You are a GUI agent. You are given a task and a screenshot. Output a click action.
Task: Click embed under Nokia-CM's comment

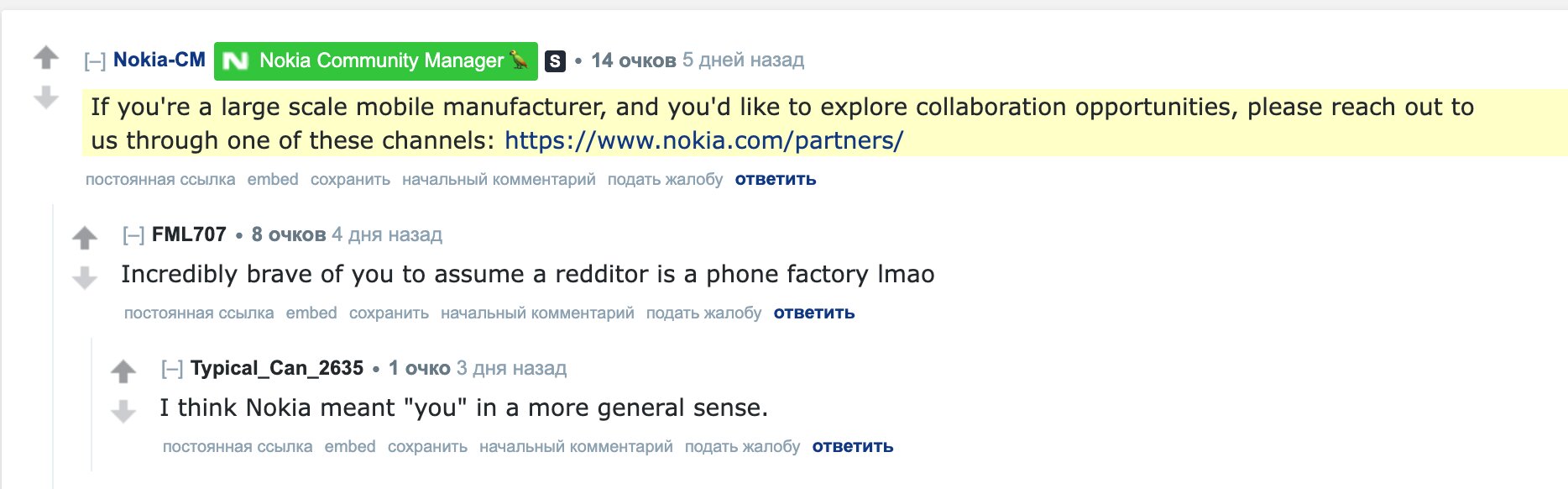273,179
